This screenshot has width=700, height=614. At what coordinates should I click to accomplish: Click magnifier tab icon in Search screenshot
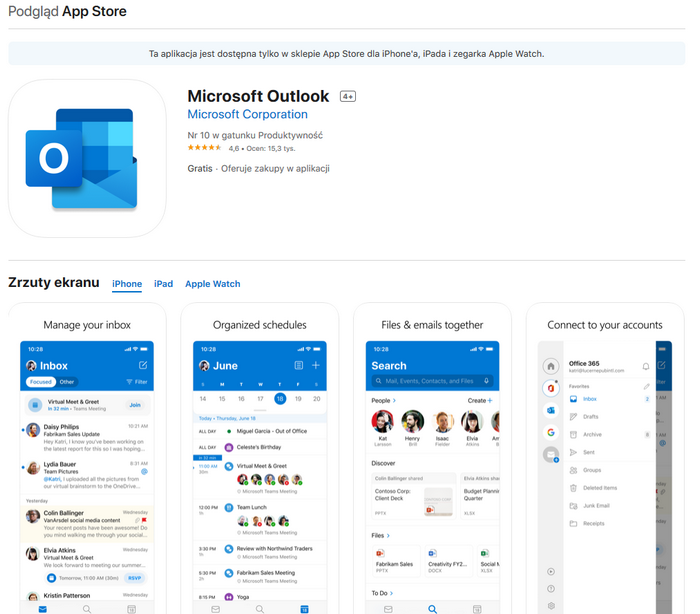tap(433, 609)
